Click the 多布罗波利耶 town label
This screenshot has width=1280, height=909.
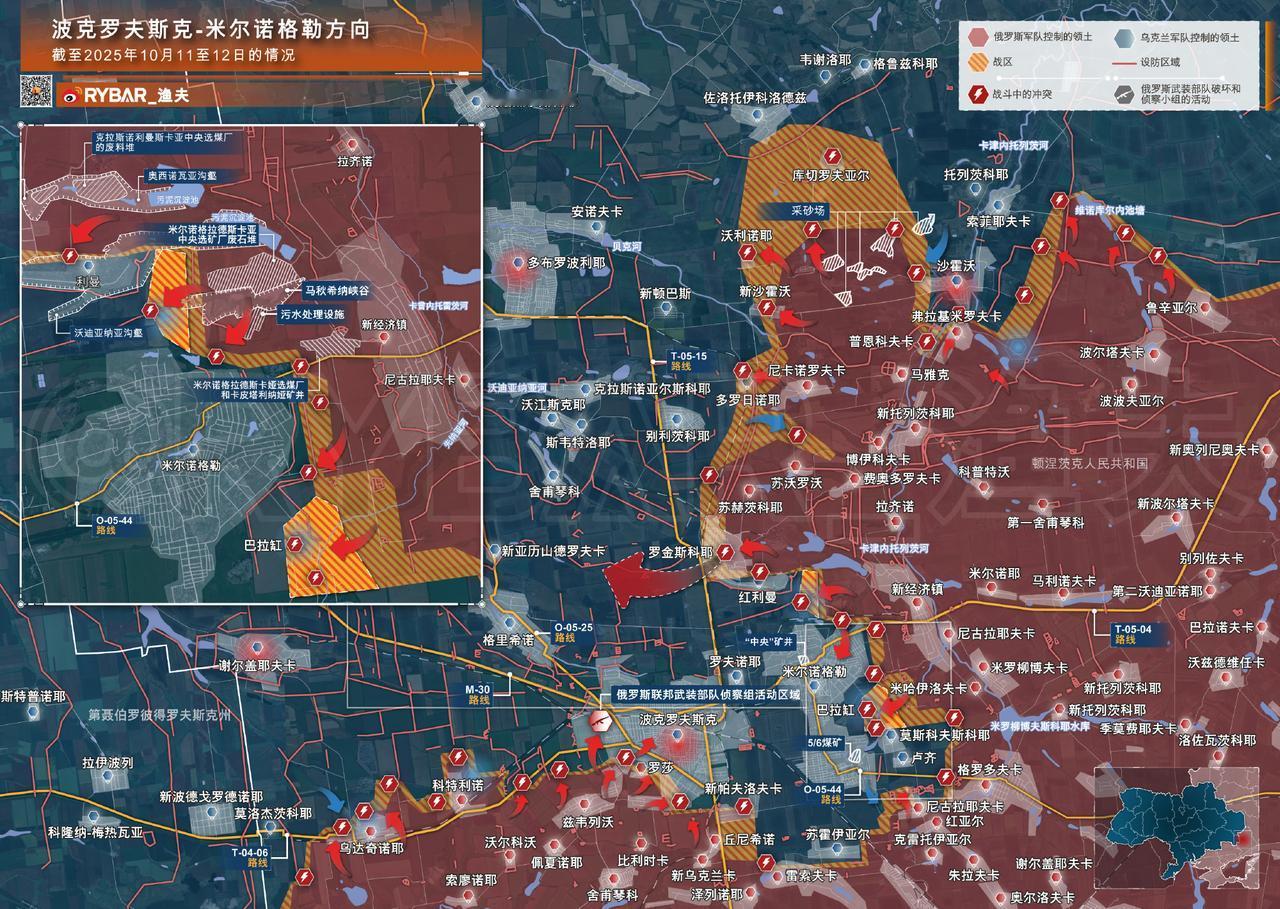566,265
